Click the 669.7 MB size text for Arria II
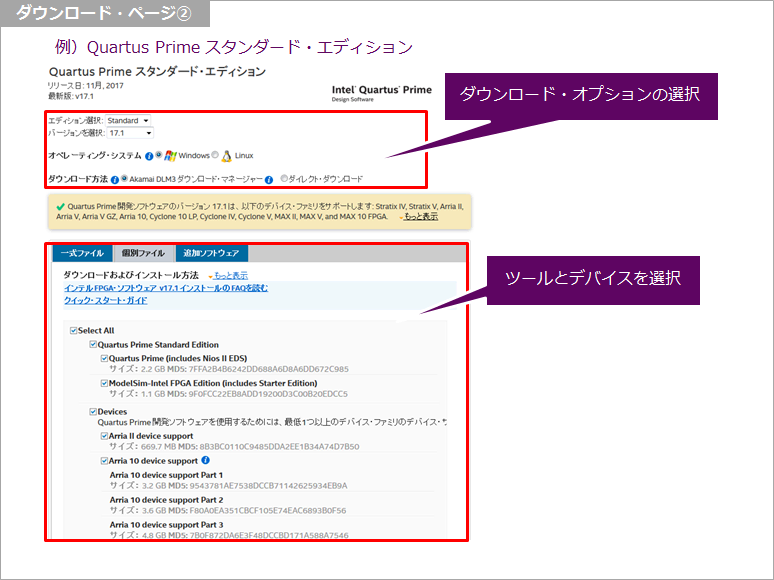 (x=160, y=446)
